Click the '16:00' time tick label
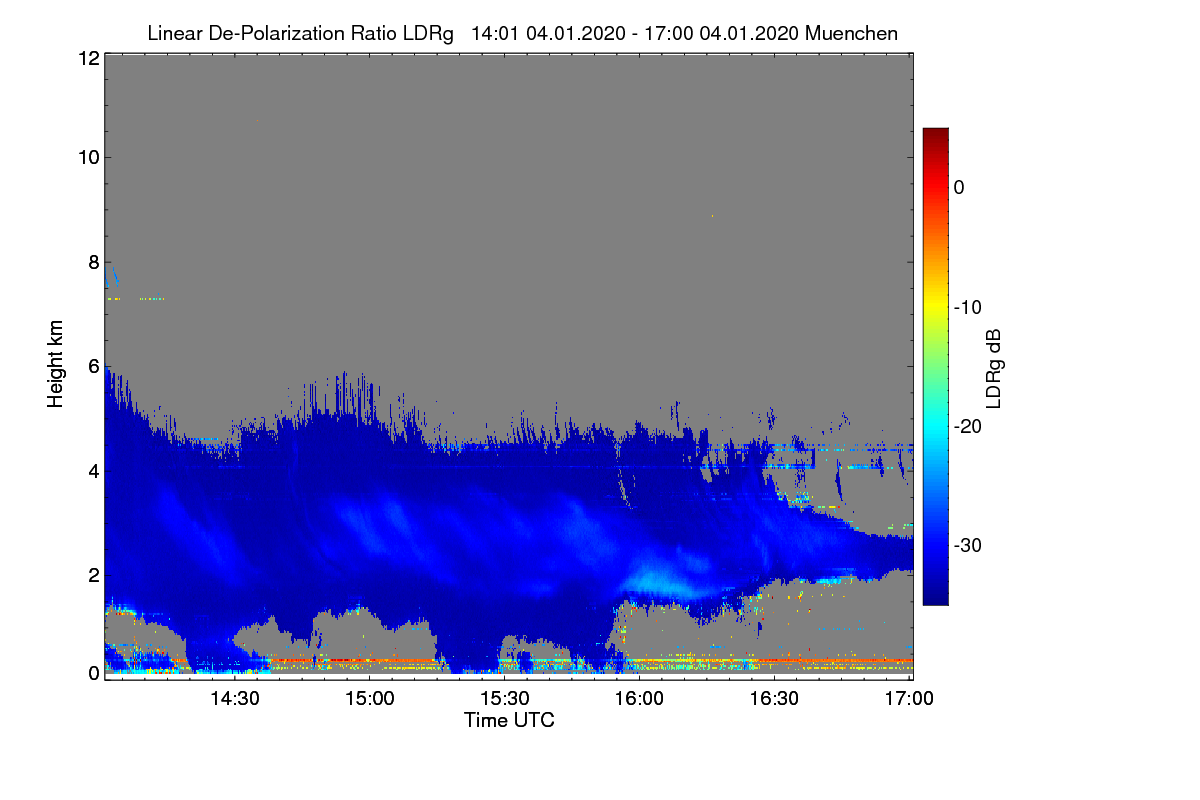 click(x=640, y=699)
